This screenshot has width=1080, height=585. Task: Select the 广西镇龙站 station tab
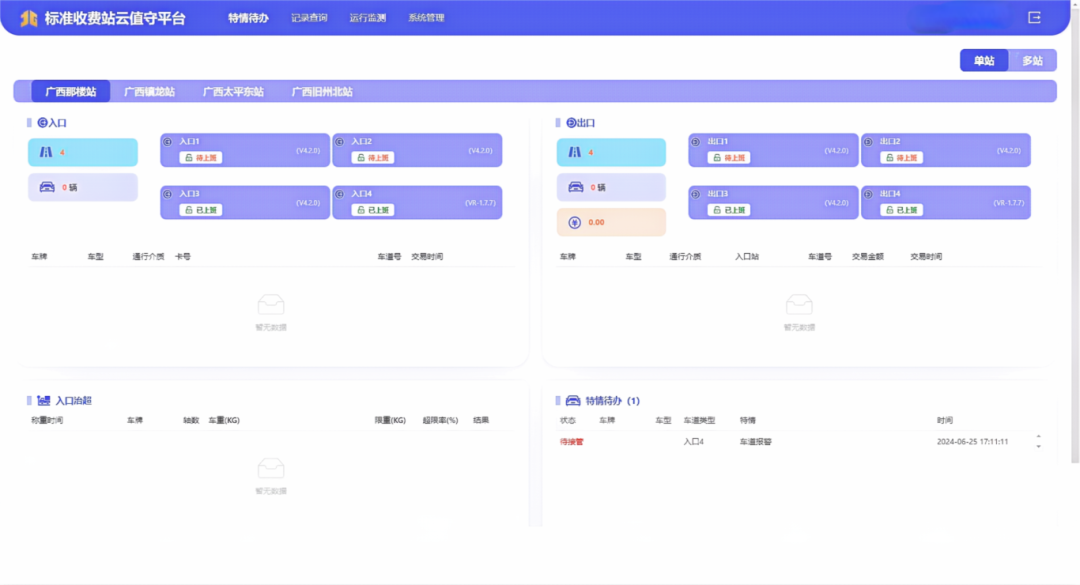[149, 92]
